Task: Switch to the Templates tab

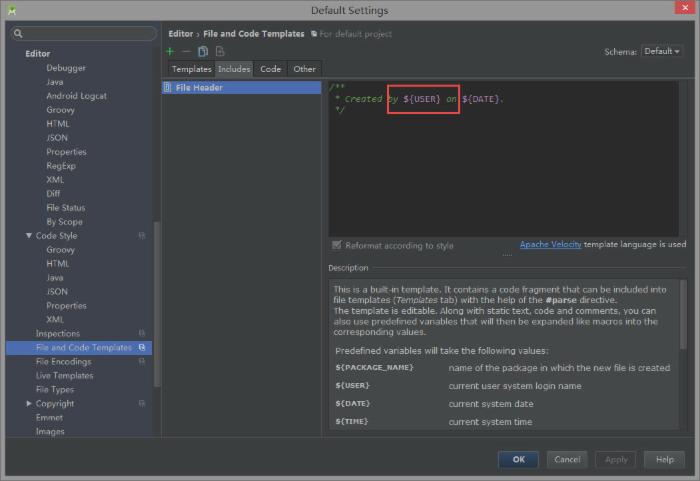Action: click(x=191, y=69)
